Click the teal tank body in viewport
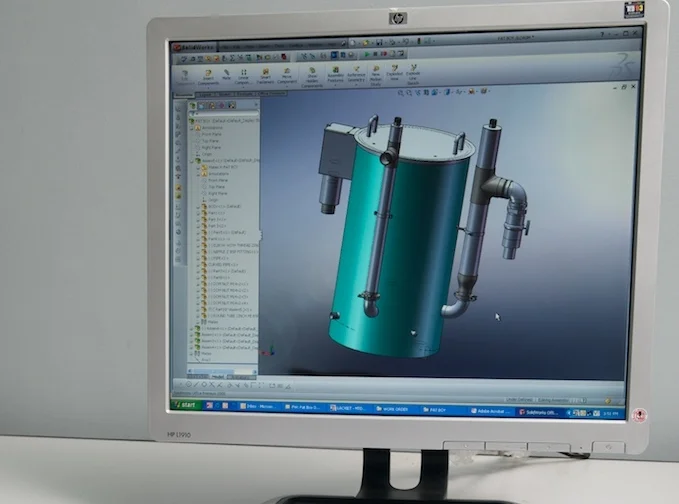Viewport: 679px width, 504px height. tap(416, 242)
